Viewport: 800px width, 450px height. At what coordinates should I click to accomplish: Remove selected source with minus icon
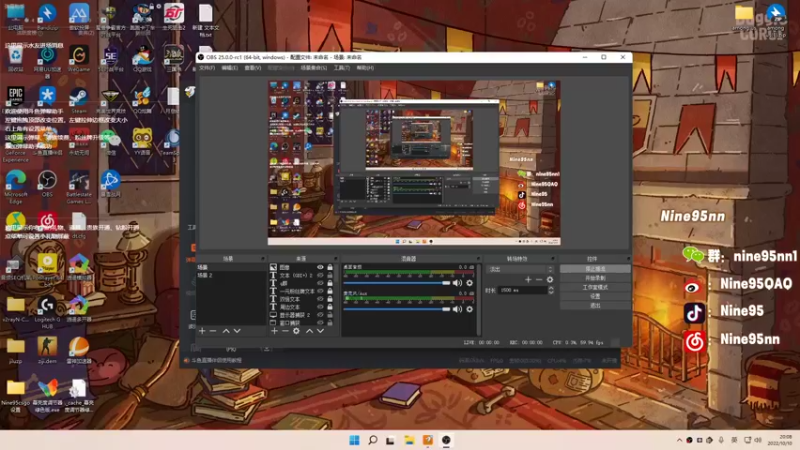pos(285,331)
